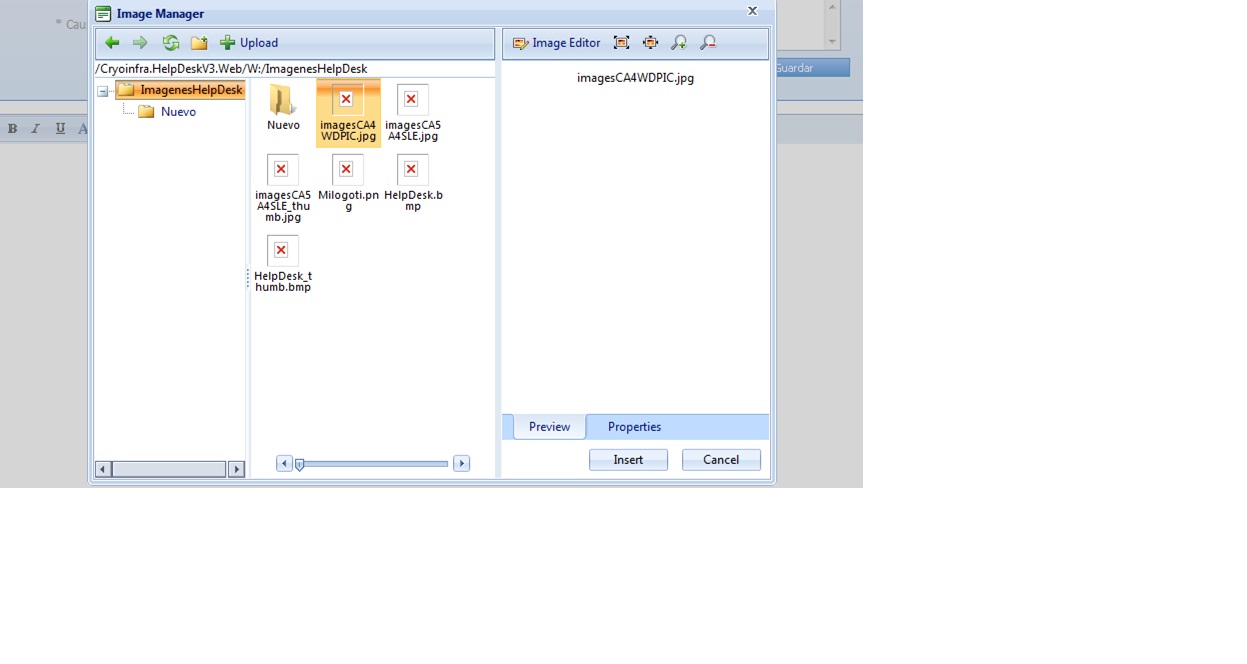Click the tree pane horizontal scrollbar thumb
Image resolution: width=1247 pixels, height=664 pixels.
(x=169, y=469)
